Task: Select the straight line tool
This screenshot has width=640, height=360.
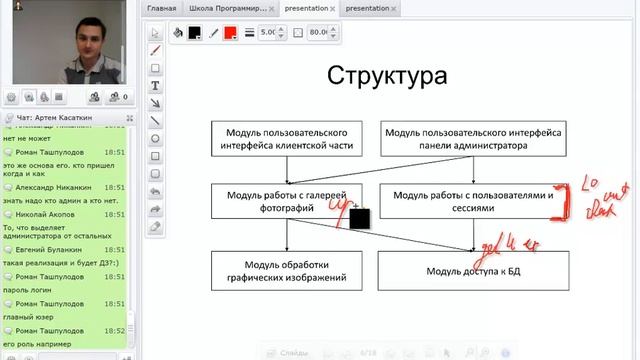Action: coord(155,121)
